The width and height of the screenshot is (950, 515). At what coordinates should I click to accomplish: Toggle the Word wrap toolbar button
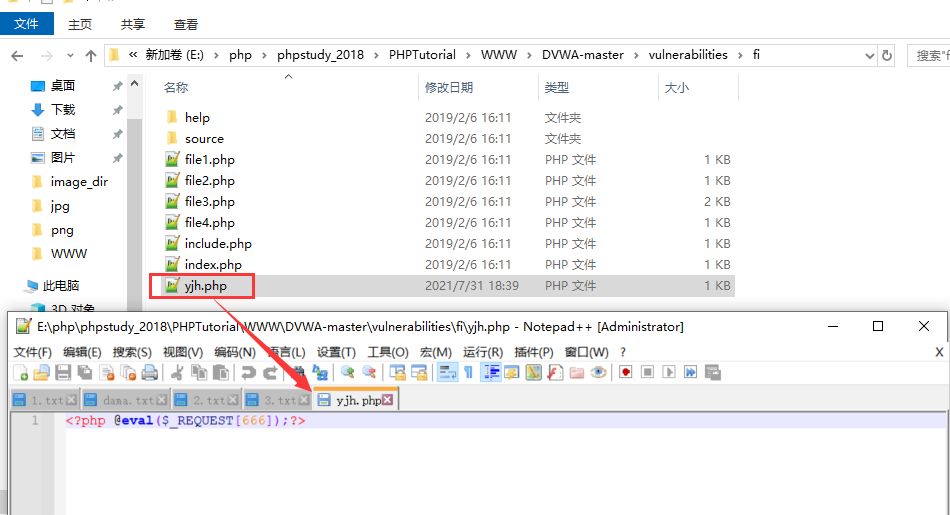tap(447, 373)
